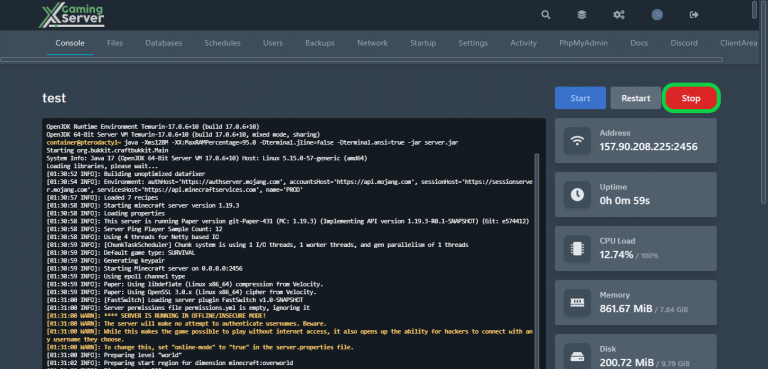
Task: Click the console output vertical scrollbar
Action: [537, 260]
